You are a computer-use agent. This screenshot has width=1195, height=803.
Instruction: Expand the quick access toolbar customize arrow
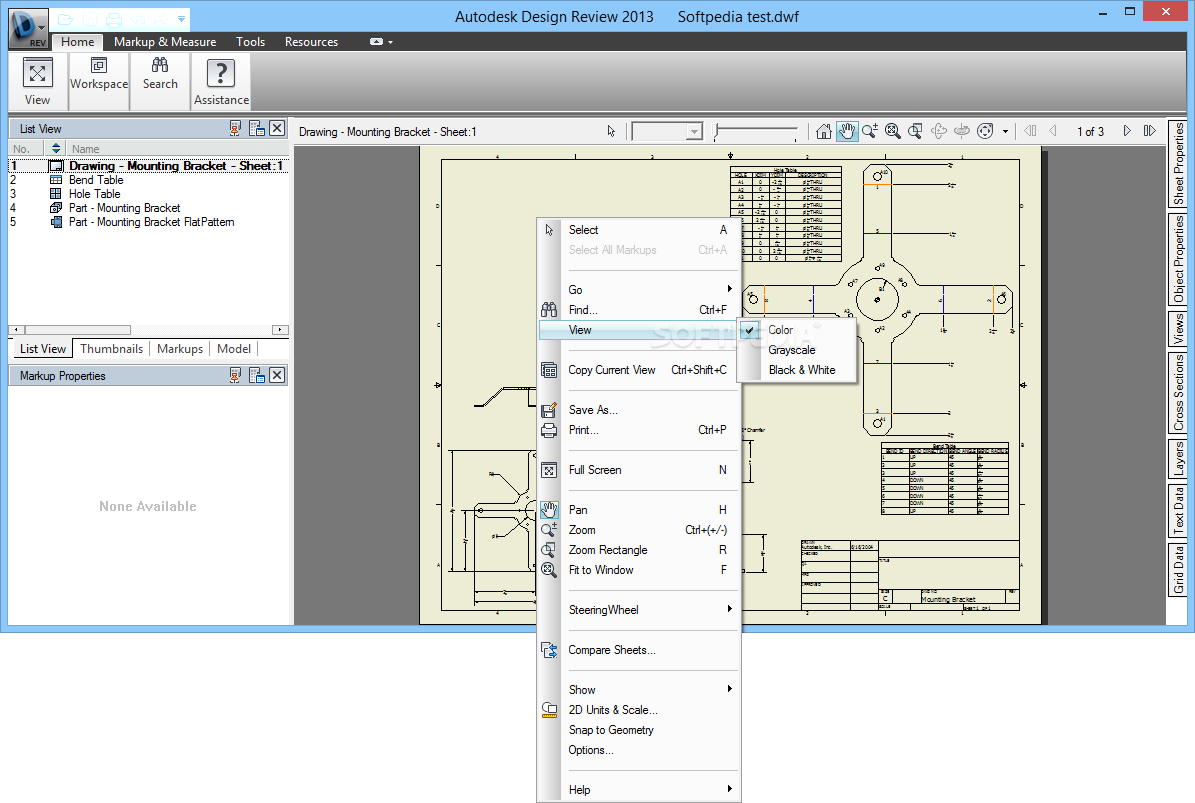(x=181, y=19)
